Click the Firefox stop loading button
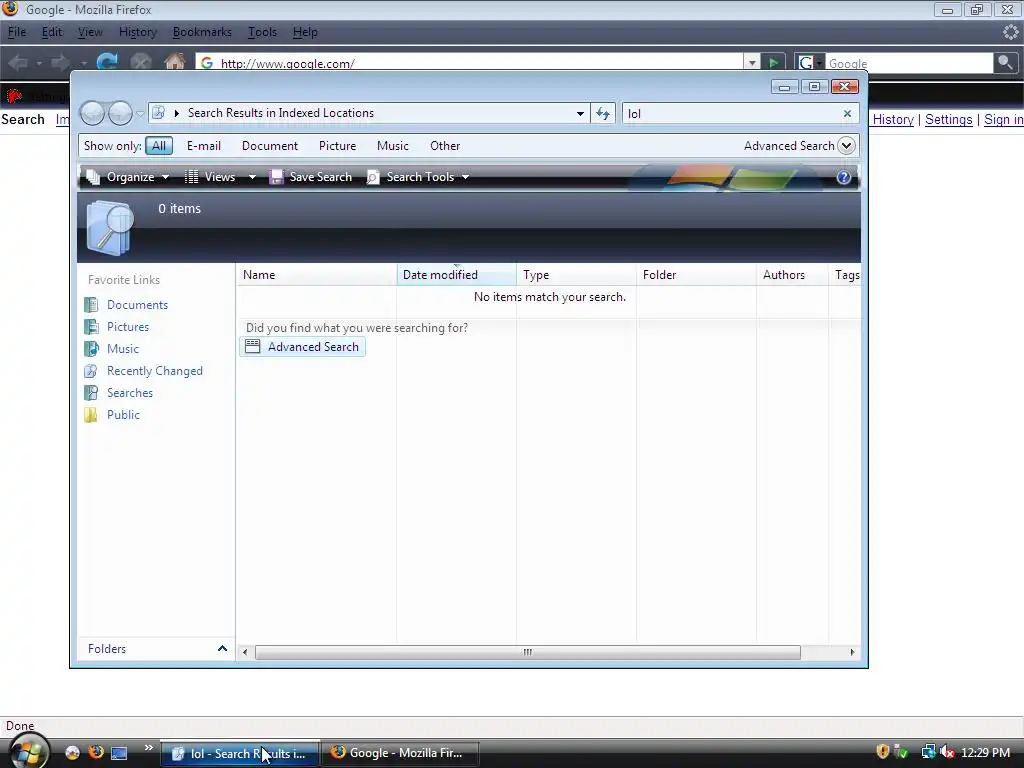The width and height of the screenshot is (1024, 768). 140,63
